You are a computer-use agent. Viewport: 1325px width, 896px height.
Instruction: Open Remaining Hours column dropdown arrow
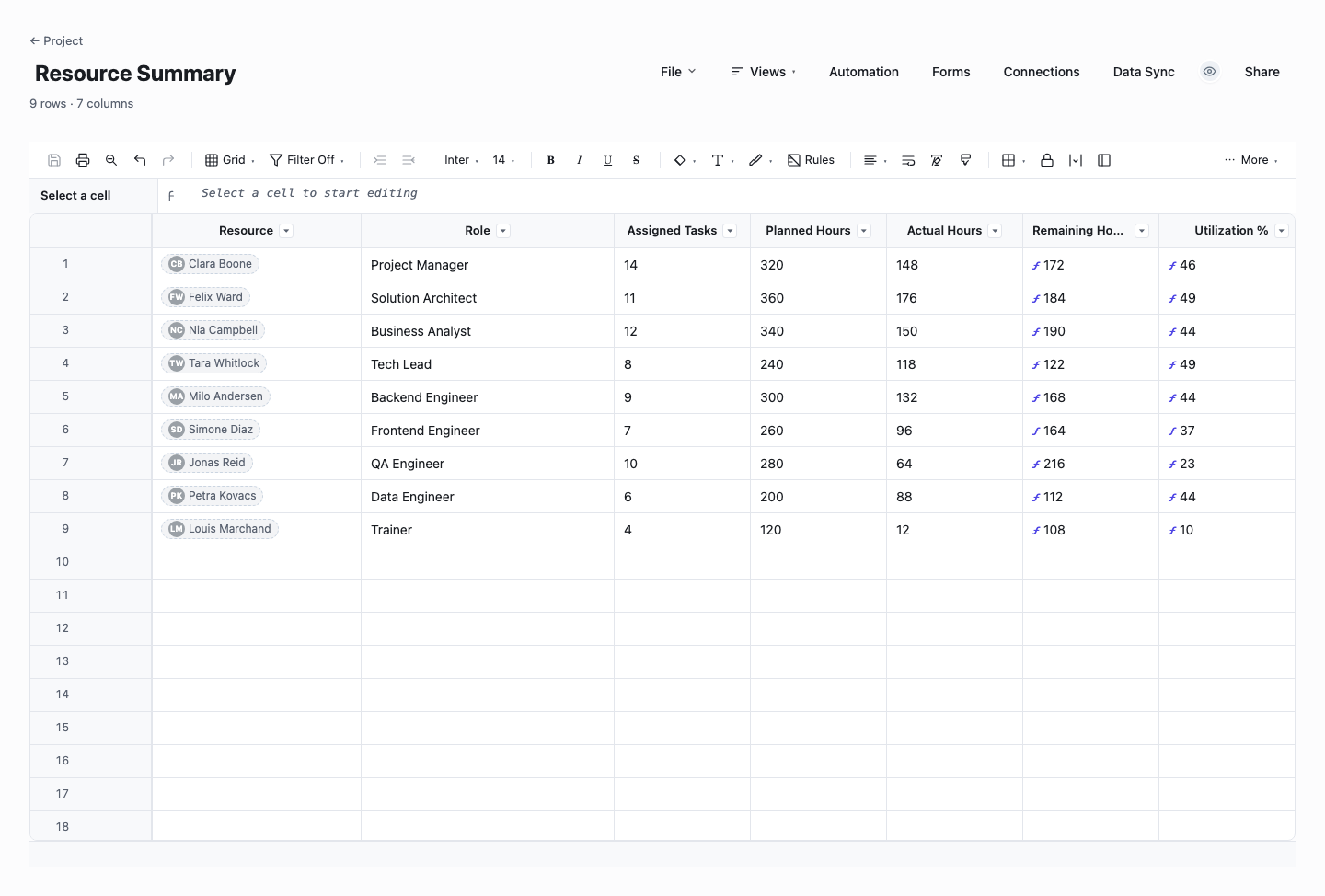point(1142,231)
